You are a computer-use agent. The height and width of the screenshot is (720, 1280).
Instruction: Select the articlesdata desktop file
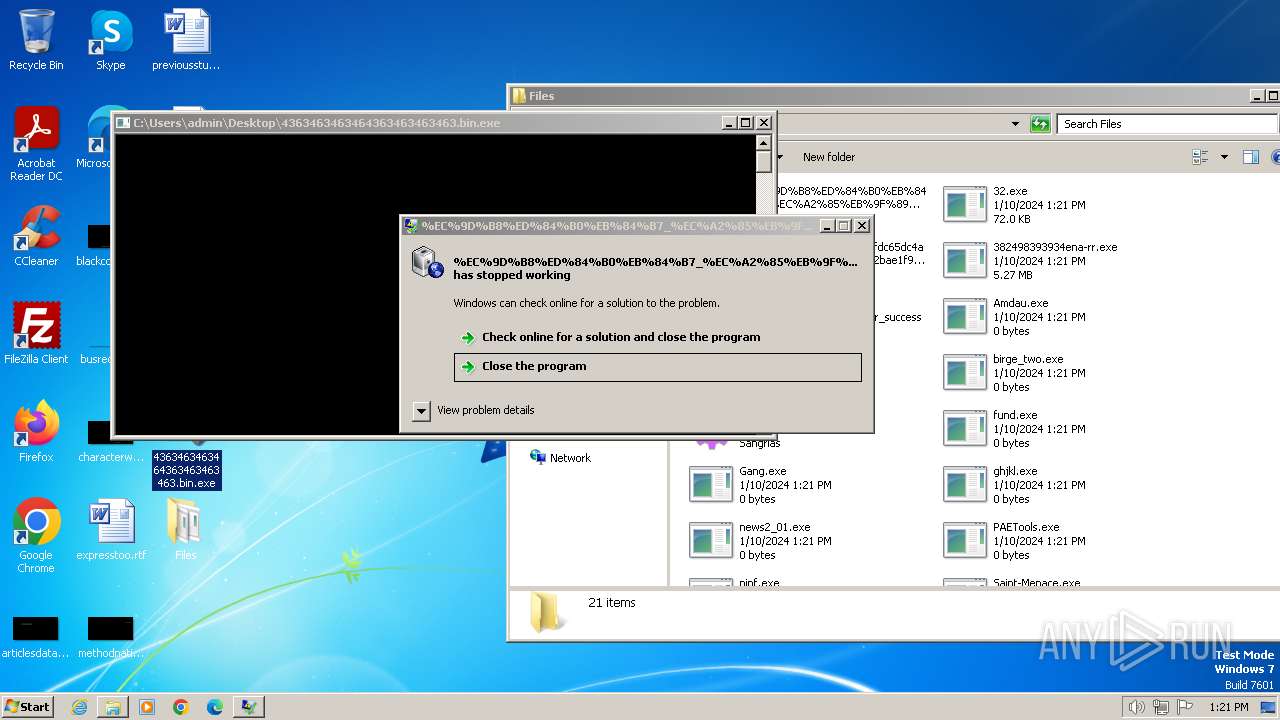36,638
